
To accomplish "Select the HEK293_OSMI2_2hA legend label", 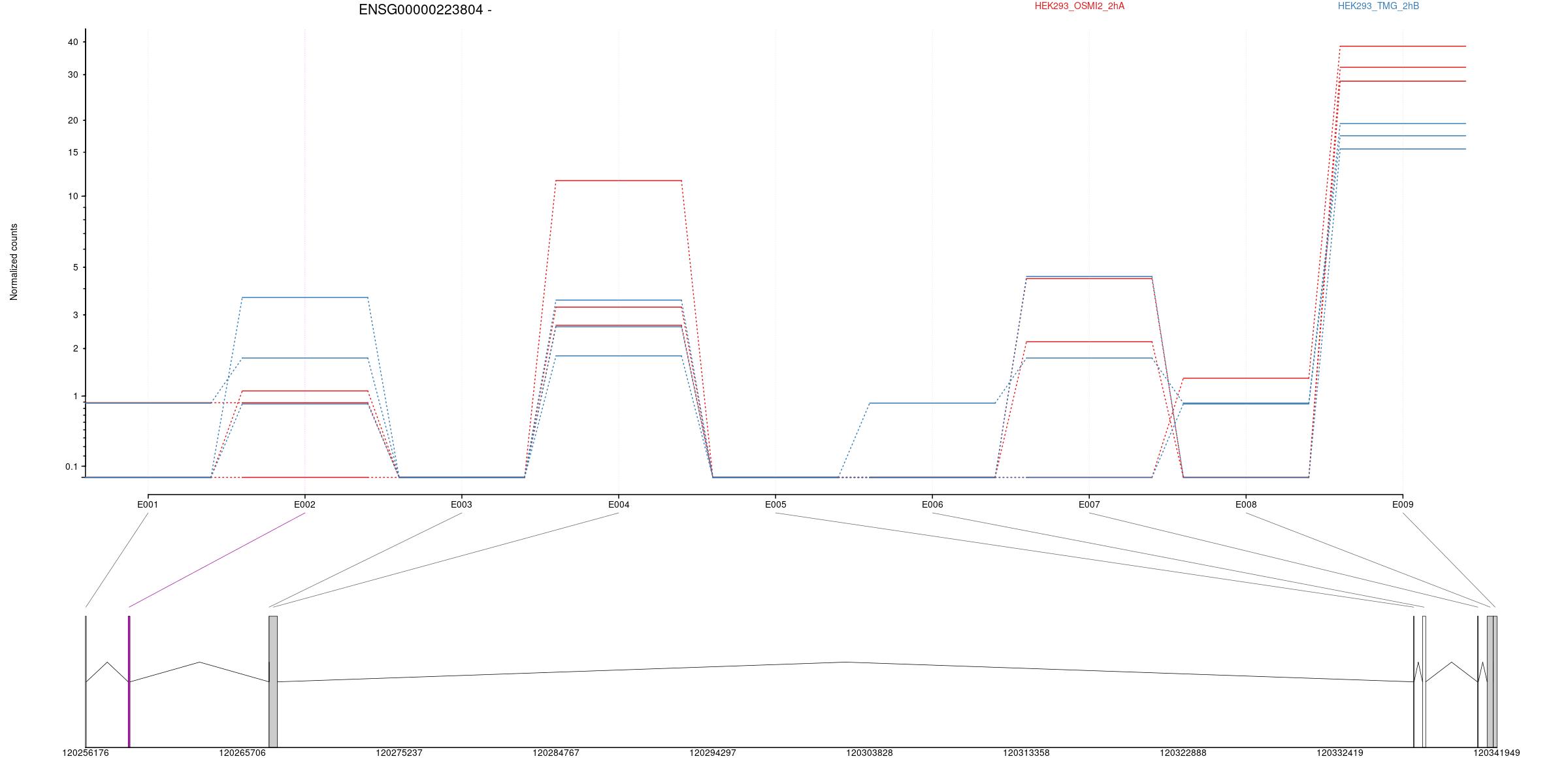I will coord(1079,6).
